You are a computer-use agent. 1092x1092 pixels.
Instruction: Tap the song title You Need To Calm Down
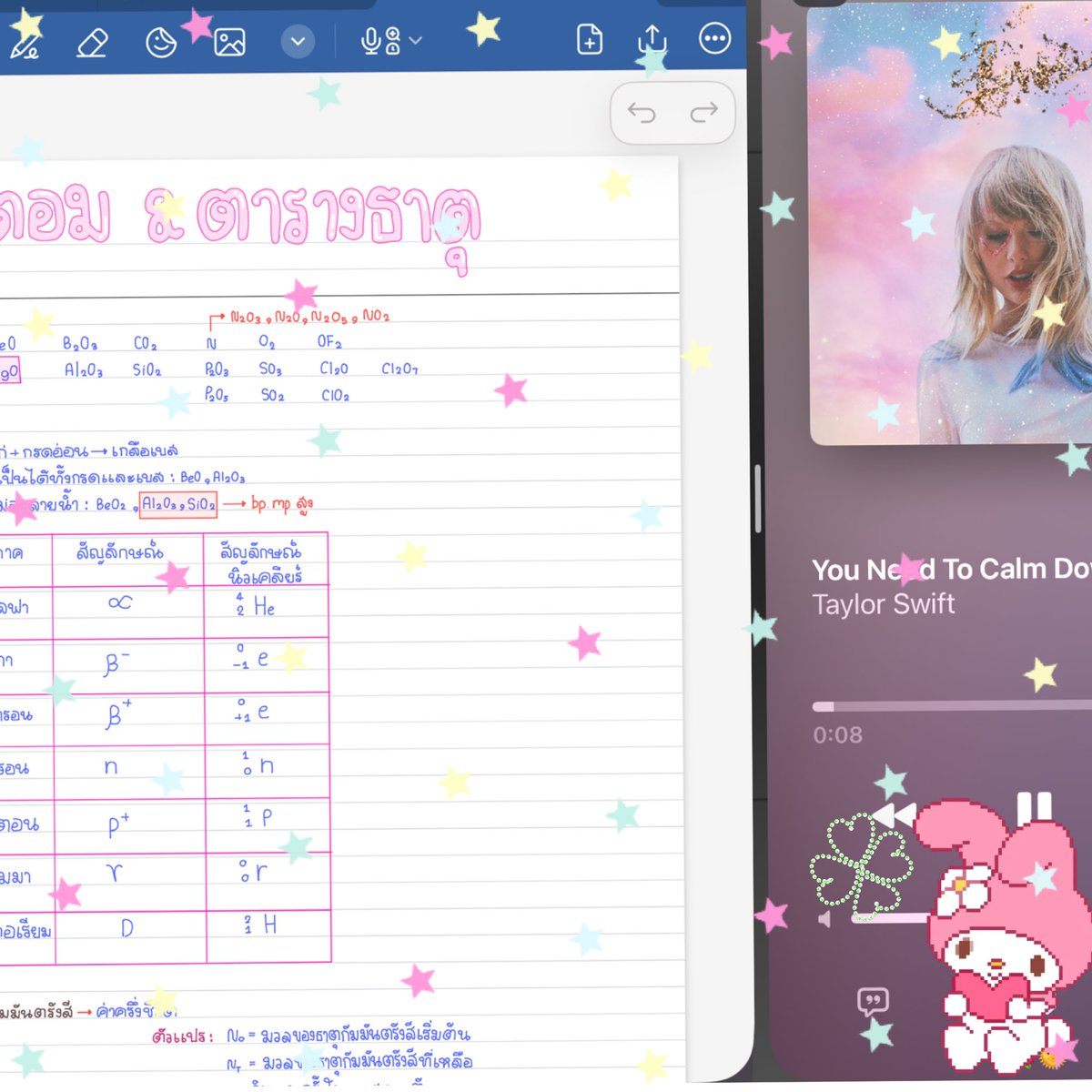click(952, 570)
